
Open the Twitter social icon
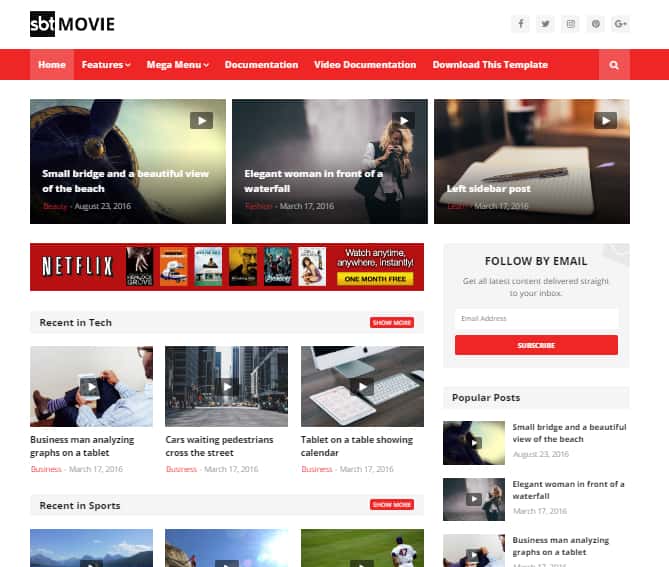[545, 24]
